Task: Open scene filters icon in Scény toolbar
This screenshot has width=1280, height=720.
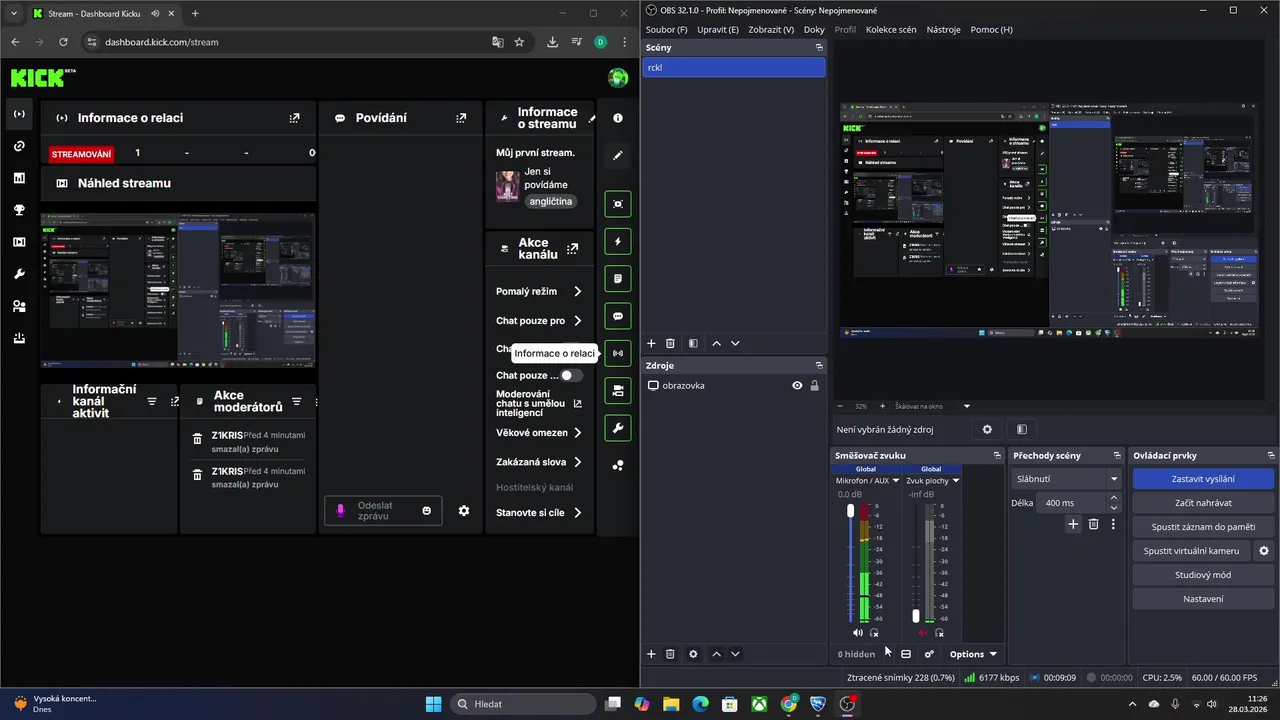Action: (x=693, y=343)
